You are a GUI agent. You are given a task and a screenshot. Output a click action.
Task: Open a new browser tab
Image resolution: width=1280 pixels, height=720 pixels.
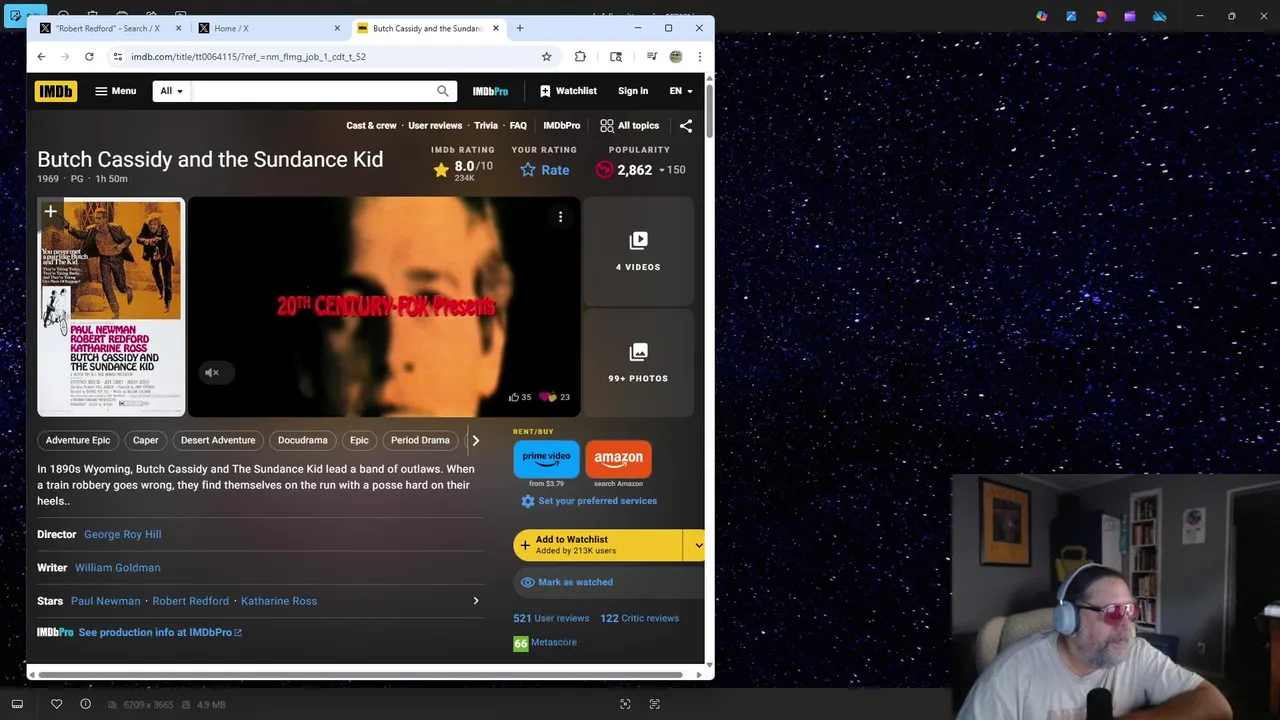pyautogui.click(x=519, y=28)
